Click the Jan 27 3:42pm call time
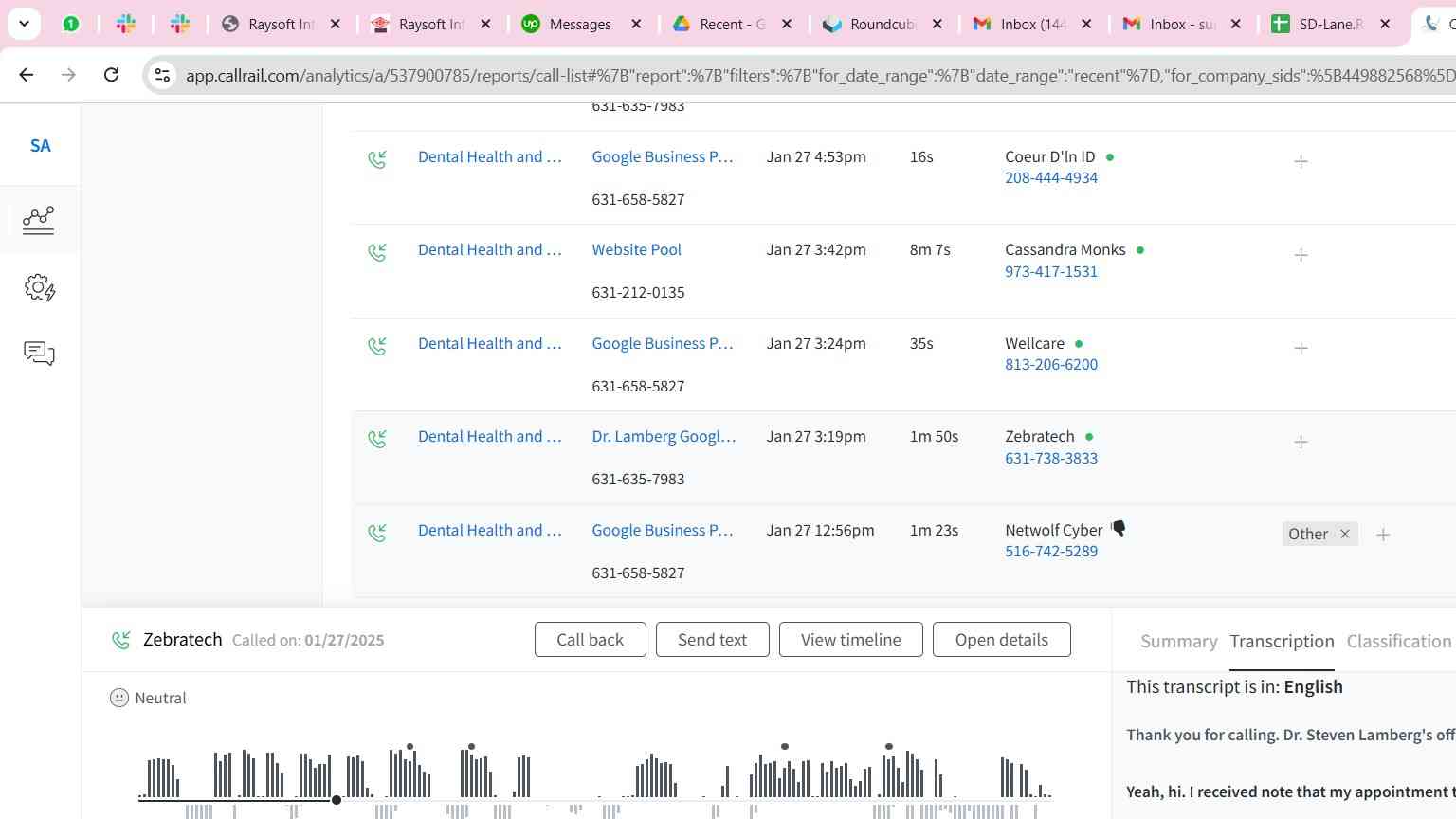 click(x=816, y=250)
